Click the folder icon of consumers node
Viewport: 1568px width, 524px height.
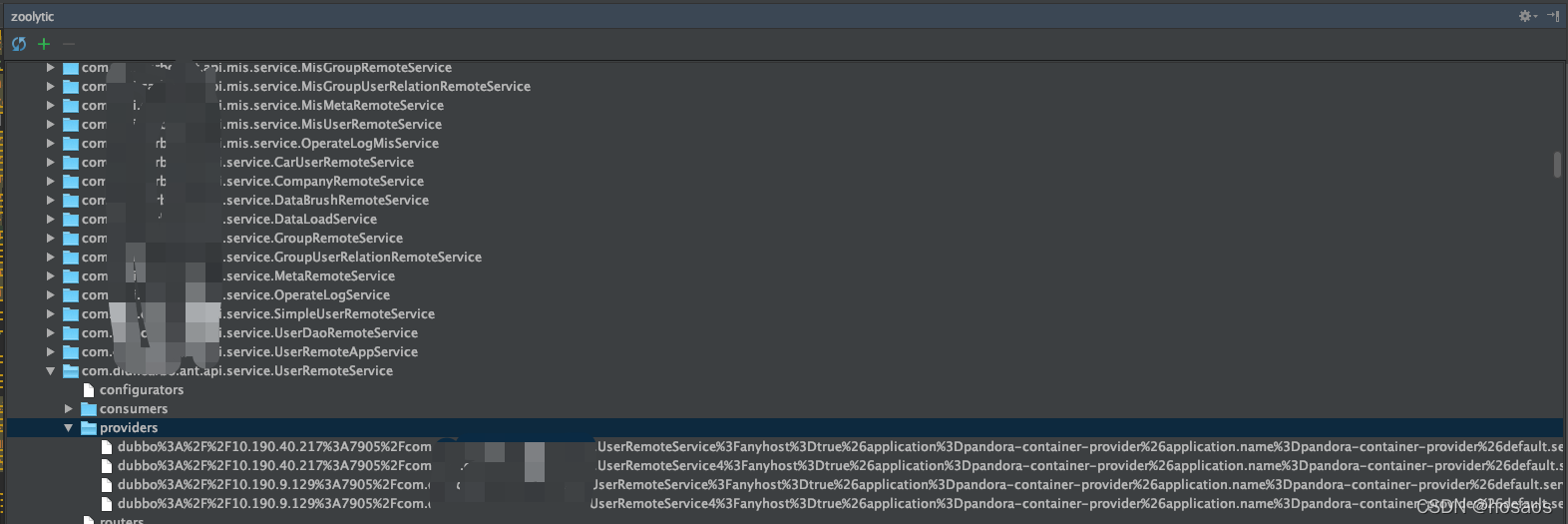point(89,409)
